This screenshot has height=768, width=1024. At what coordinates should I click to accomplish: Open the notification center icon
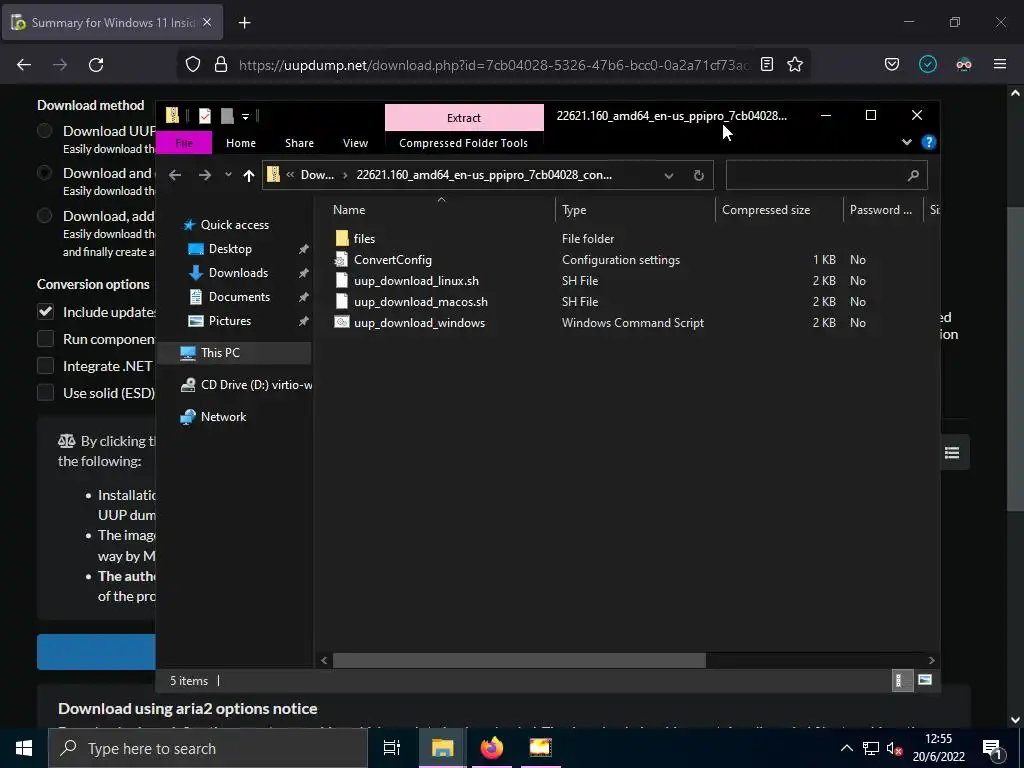[991, 748]
